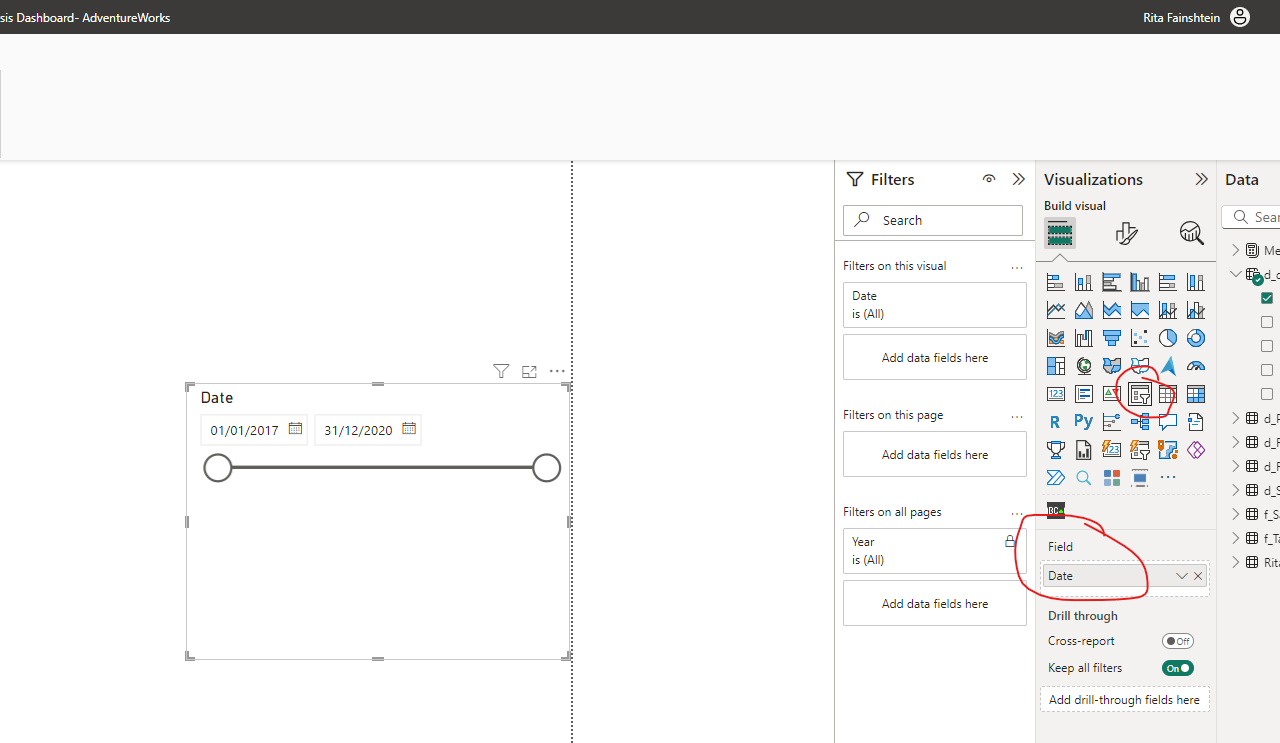Choose the Donut chart visual
1280x743 pixels.
(1195, 338)
